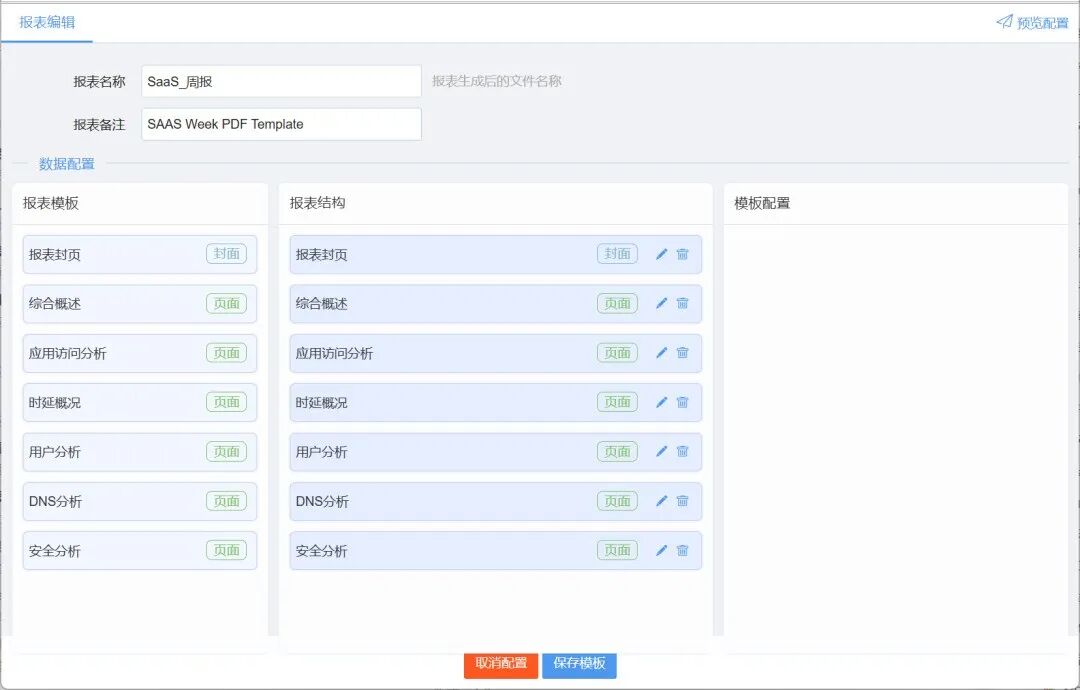This screenshot has height=690, width=1080.
Task: Click the paper-plane icon next to 预览配置
Action: tap(1004, 20)
